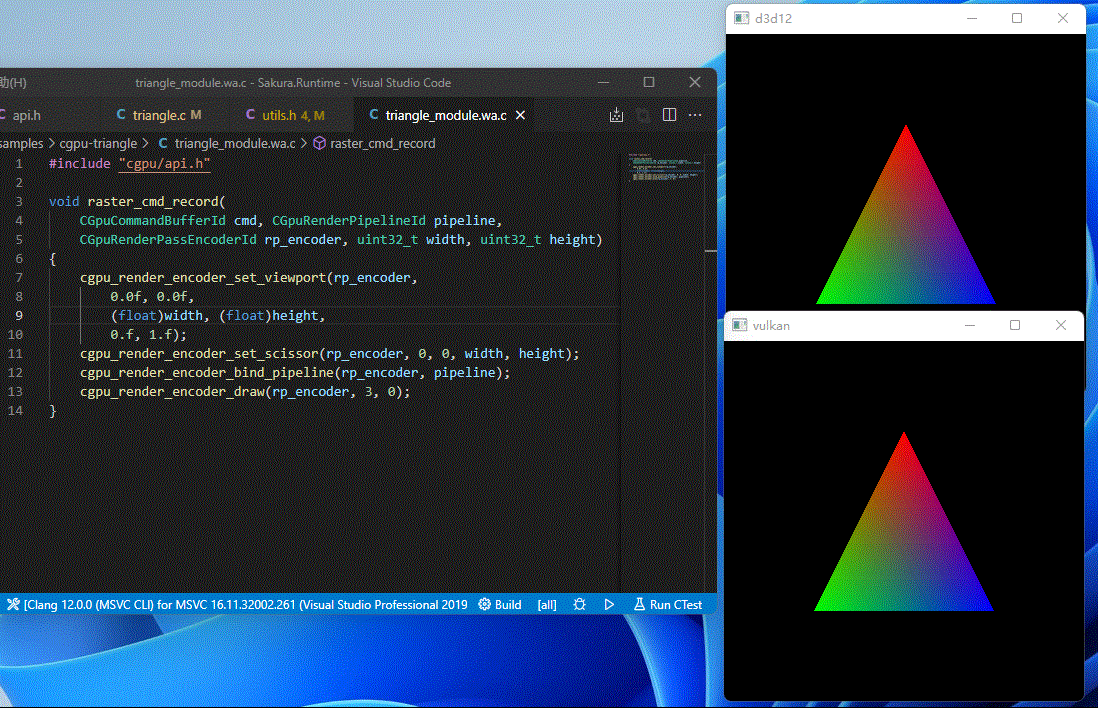Switch to the triangle.c tab
This screenshot has height=708, width=1098.
point(158,115)
